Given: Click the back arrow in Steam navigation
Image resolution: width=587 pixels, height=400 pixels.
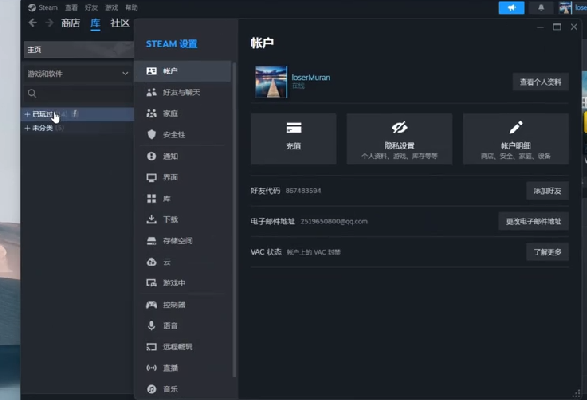Looking at the screenshot, I should (x=33, y=23).
